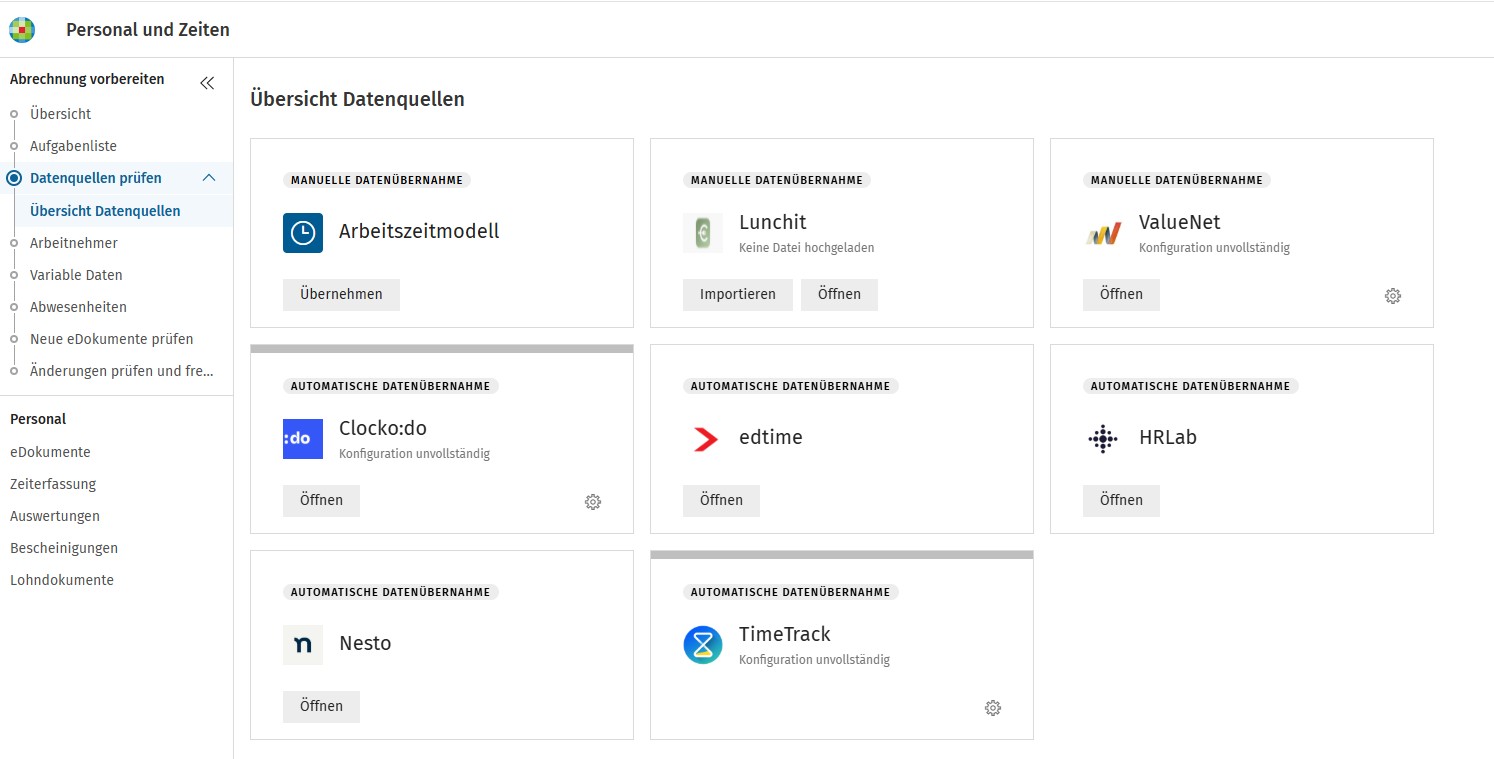The width and height of the screenshot is (1494, 759).
Task: Click TimeTrack Konfiguration unvollständig text
Action: [x=814, y=660]
